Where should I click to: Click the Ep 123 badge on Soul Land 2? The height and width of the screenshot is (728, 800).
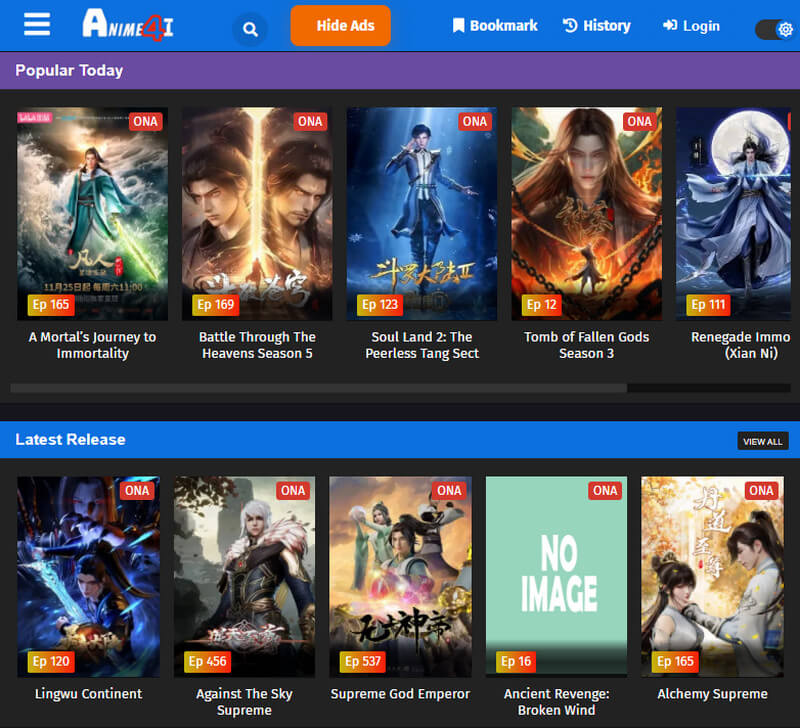tap(380, 305)
